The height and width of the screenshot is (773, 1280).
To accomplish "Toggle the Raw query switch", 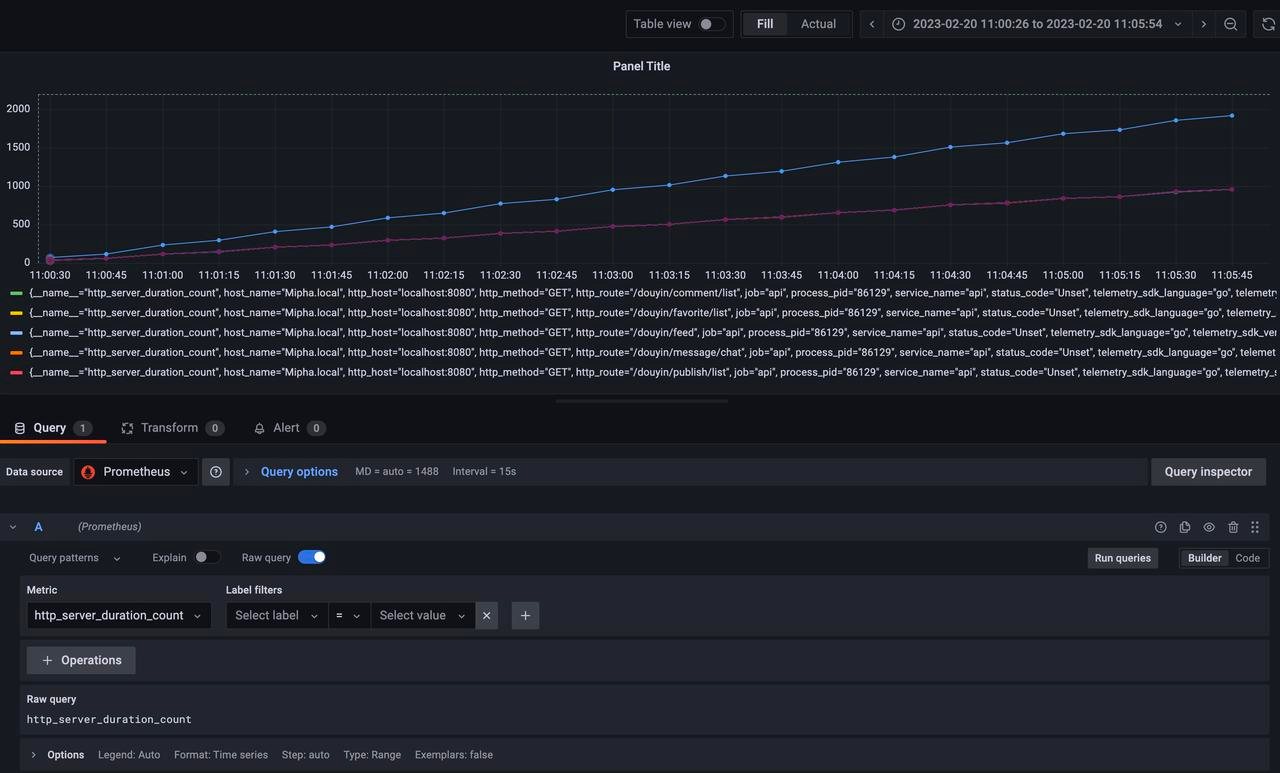I will coord(312,557).
